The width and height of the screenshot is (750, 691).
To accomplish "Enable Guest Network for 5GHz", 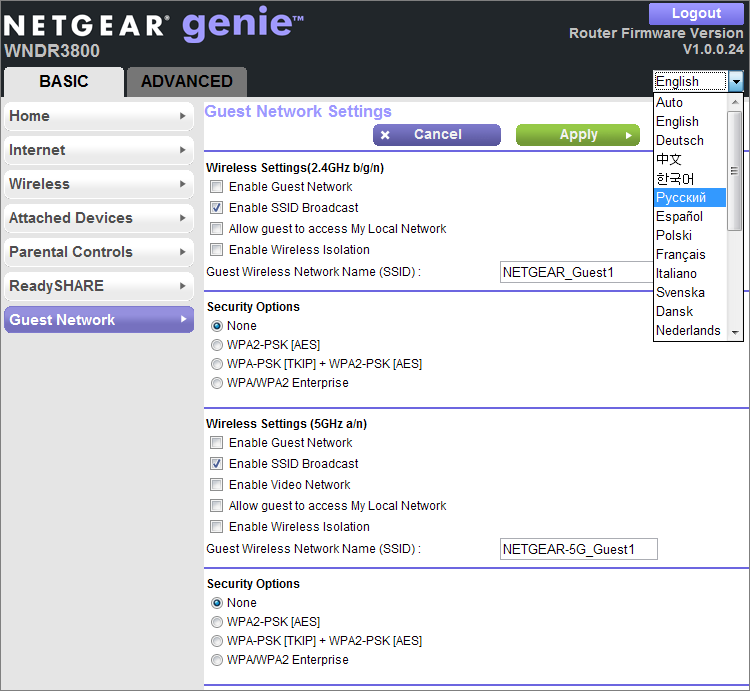I will point(217,443).
